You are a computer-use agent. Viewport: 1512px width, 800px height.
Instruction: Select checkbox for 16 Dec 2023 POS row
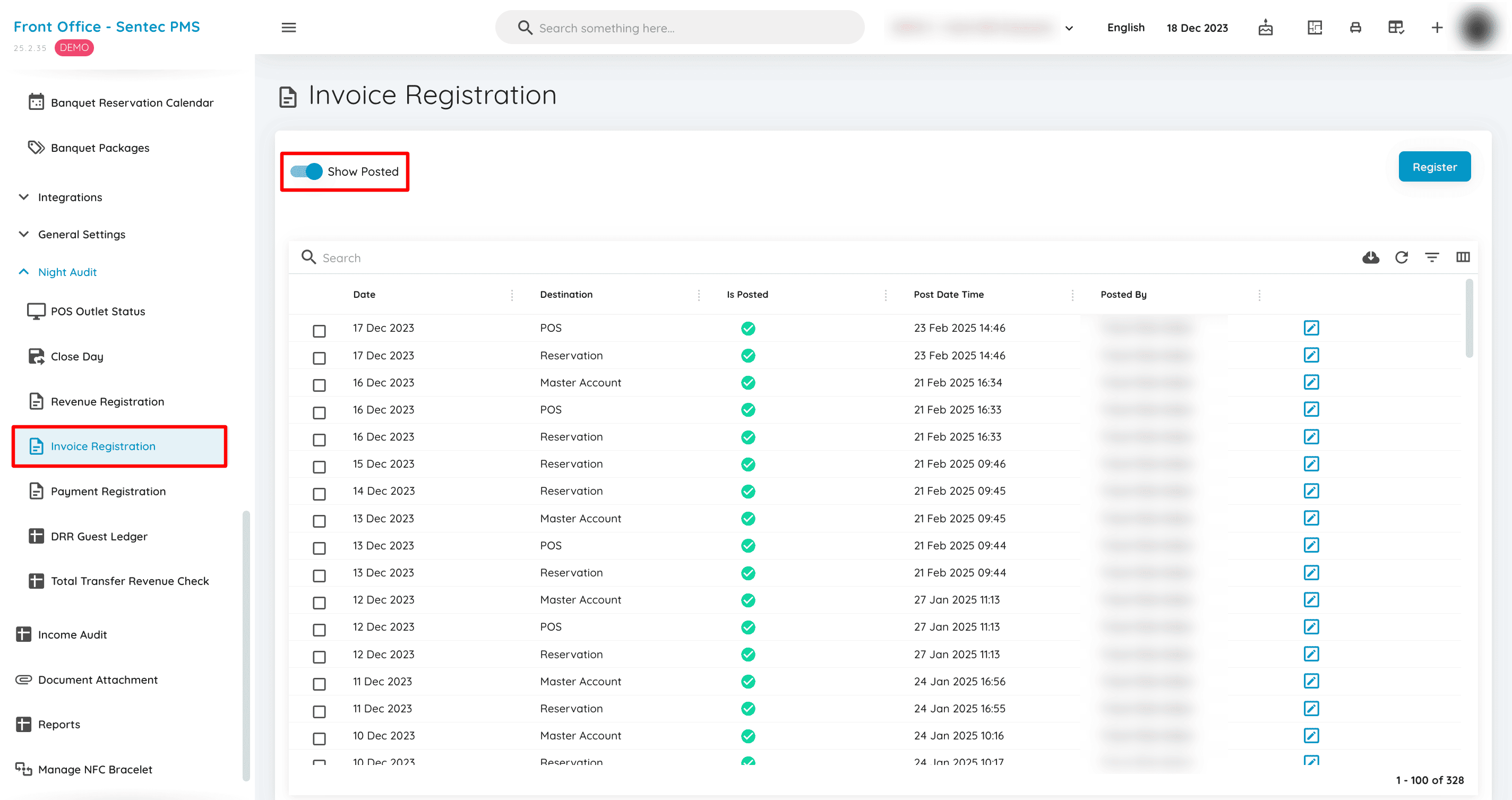319,412
